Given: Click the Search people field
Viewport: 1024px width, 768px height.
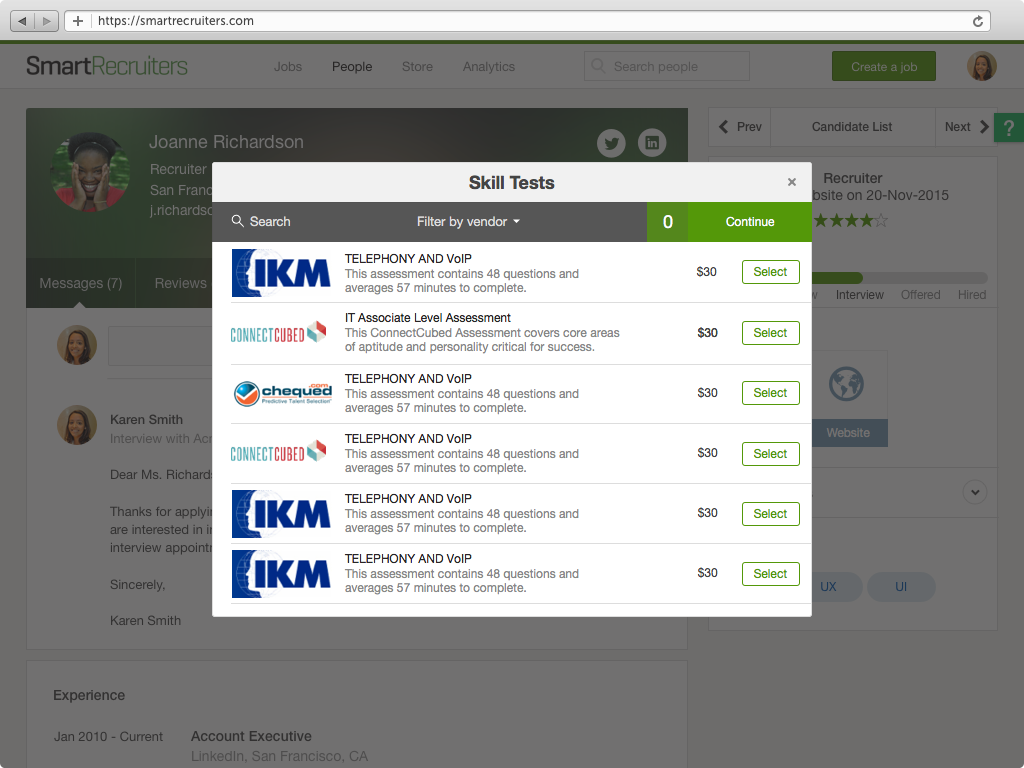Looking at the screenshot, I should tap(667, 66).
